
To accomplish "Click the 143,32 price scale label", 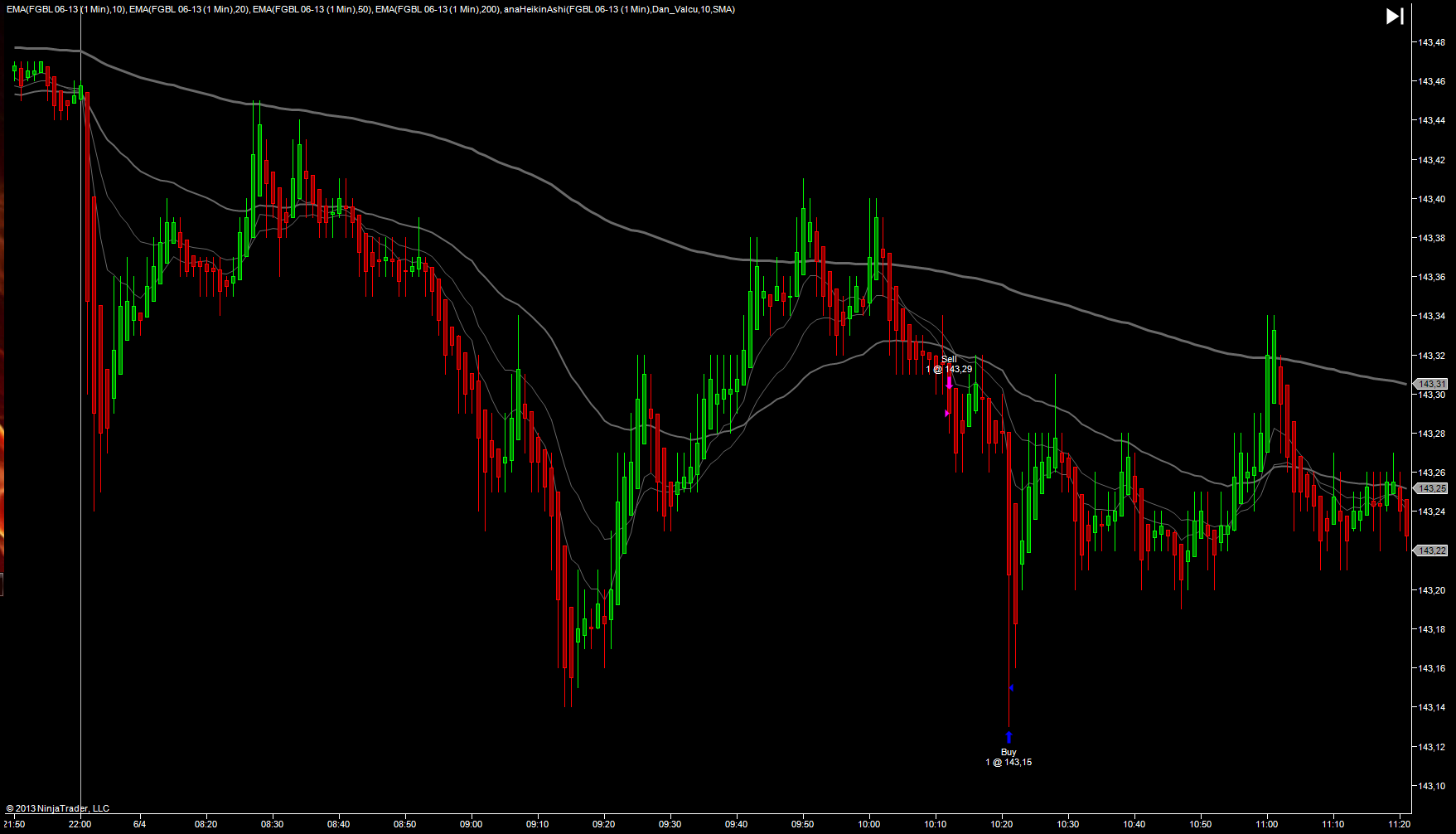I will 1432,356.
